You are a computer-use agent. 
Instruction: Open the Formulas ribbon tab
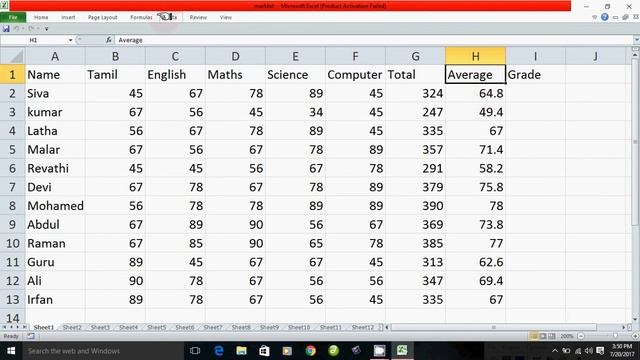[141, 17]
